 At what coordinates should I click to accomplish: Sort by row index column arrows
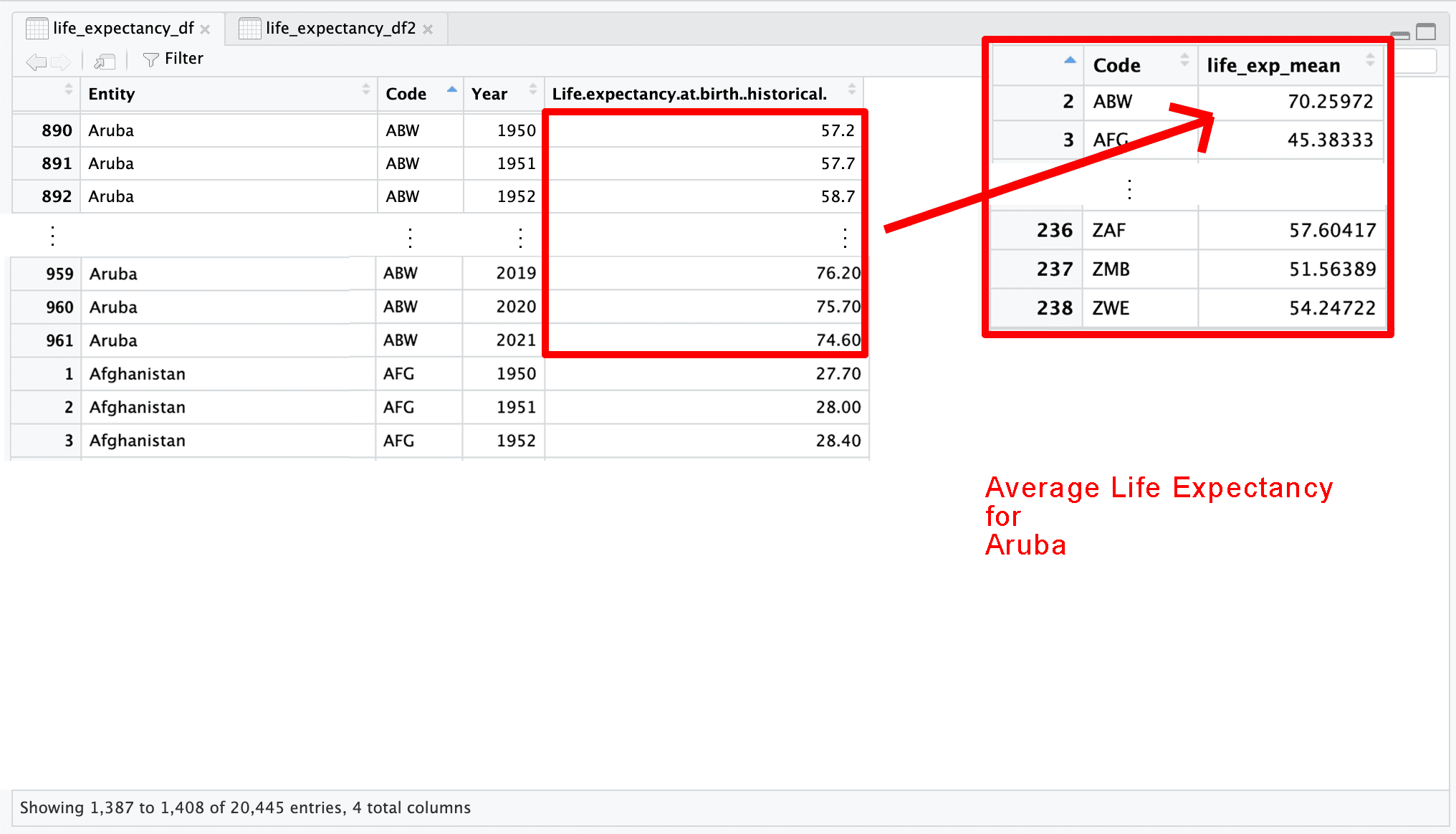69,90
